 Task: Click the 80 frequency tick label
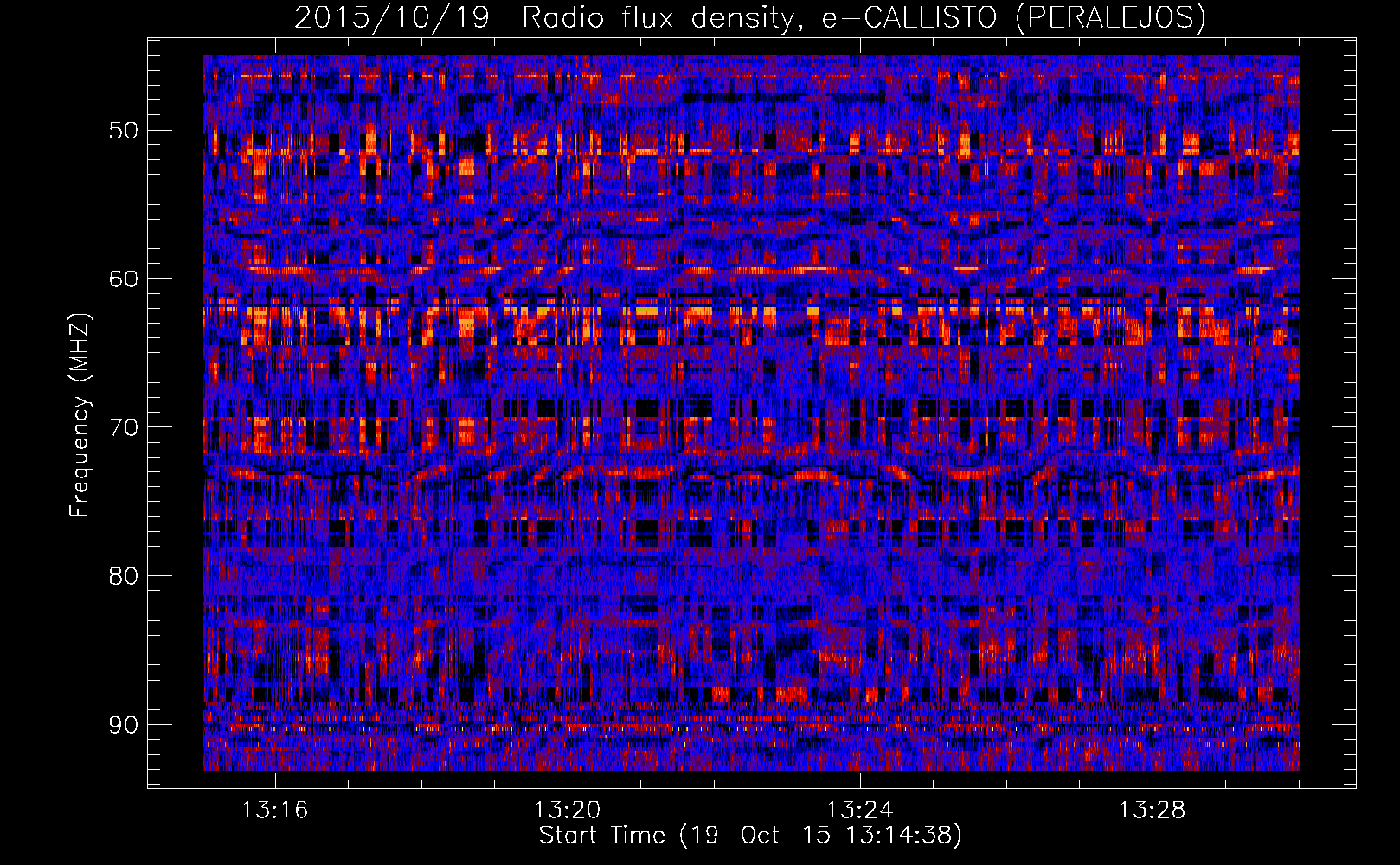124,576
